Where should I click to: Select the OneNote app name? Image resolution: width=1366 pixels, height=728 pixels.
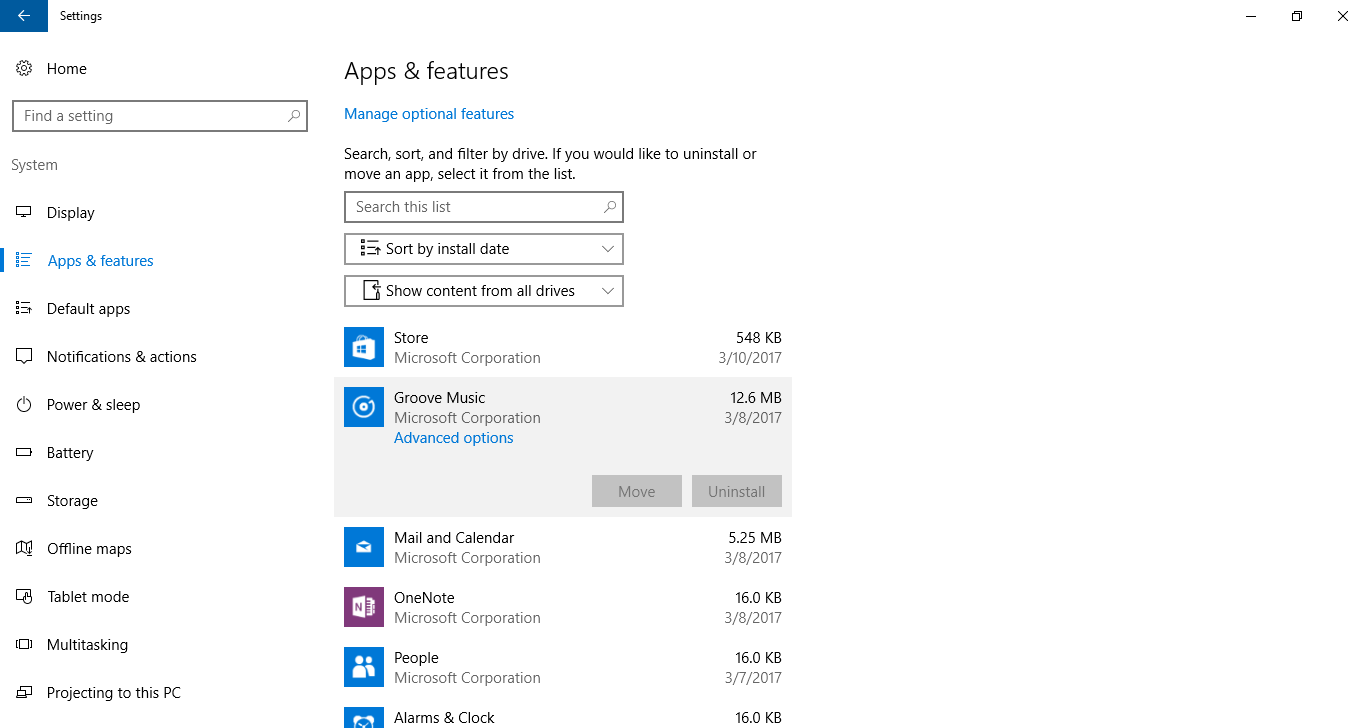coord(424,598)
